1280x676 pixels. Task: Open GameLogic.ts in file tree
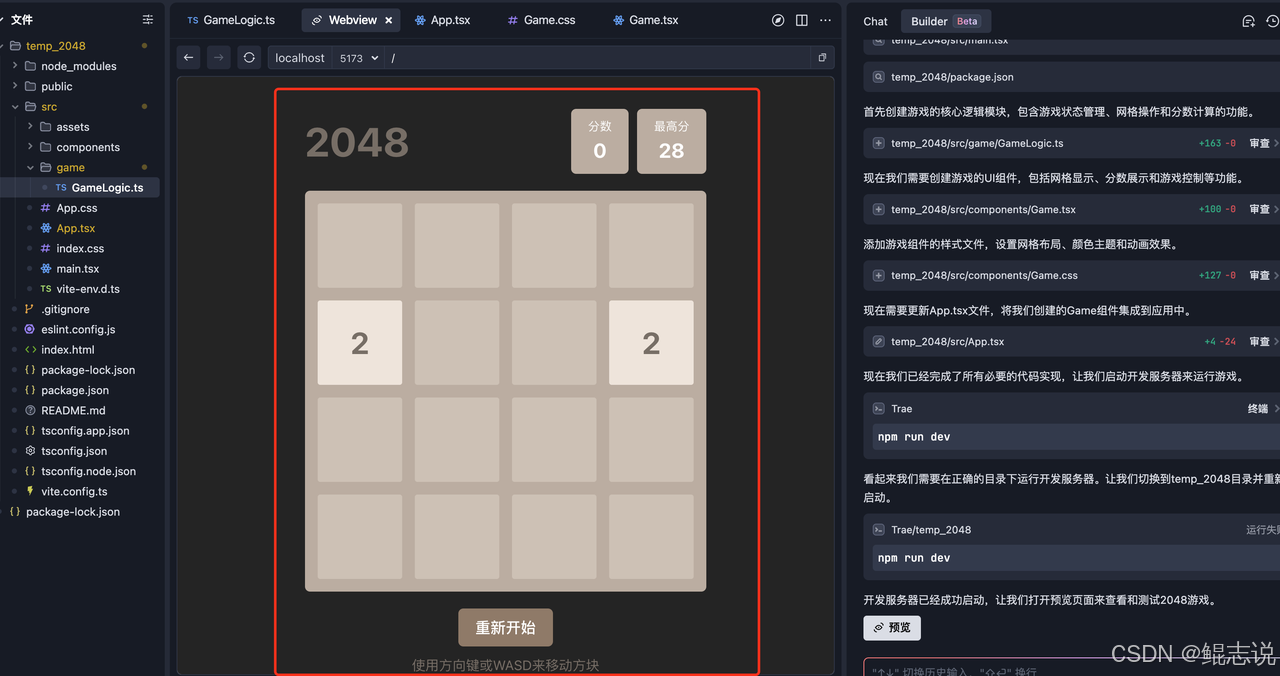tap(107, 188)
